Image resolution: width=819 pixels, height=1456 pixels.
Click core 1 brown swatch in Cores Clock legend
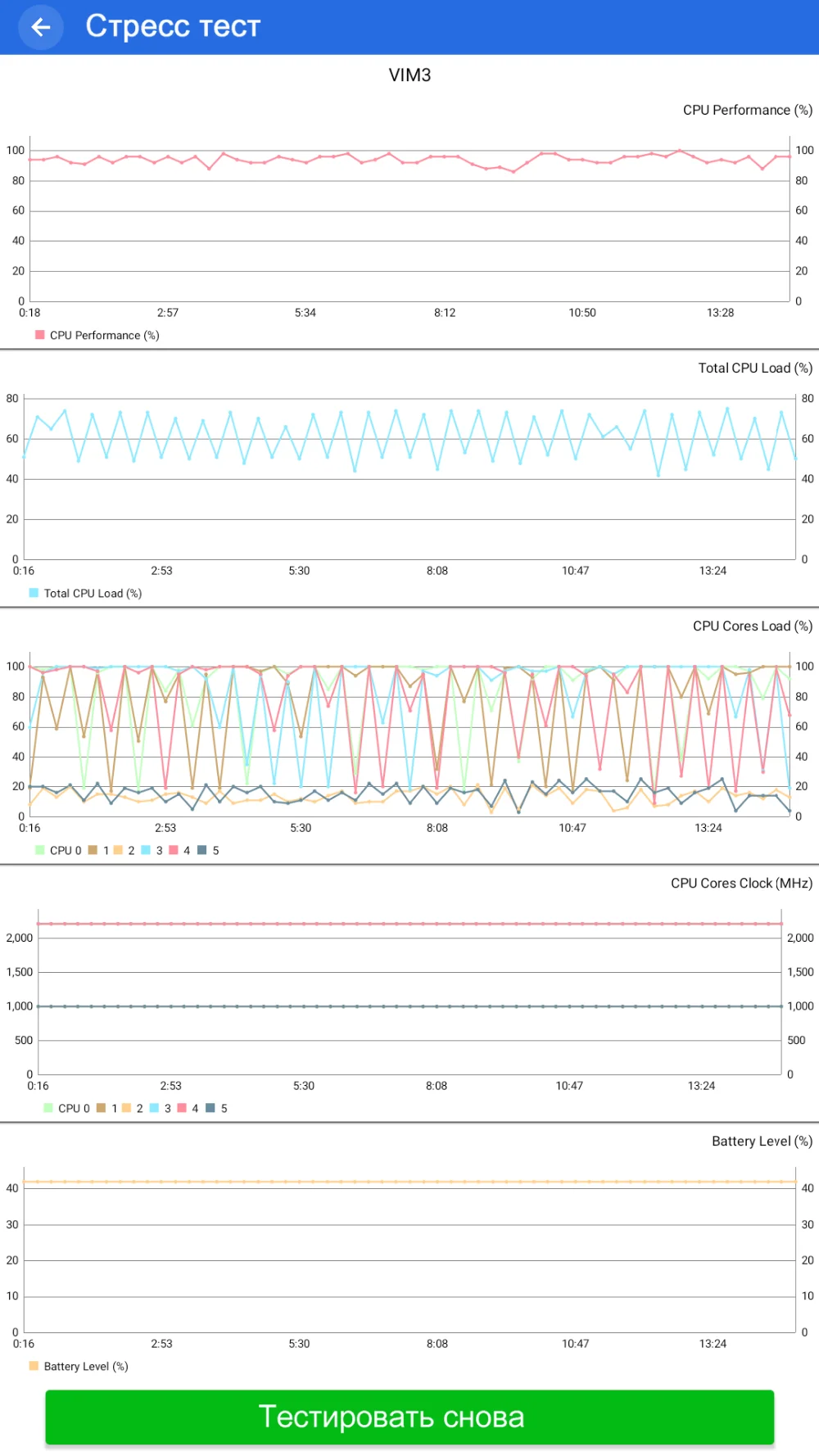[x=101, y=1108]
